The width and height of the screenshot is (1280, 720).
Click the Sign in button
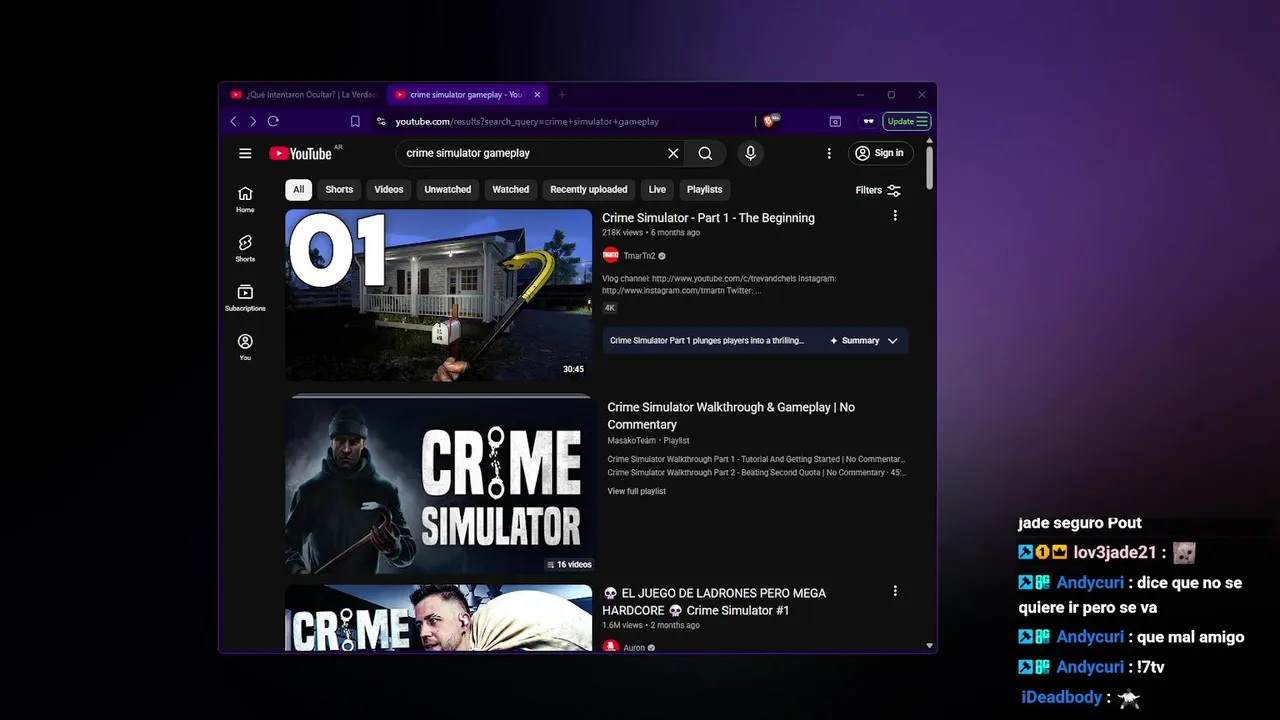[x=880, y=153]
